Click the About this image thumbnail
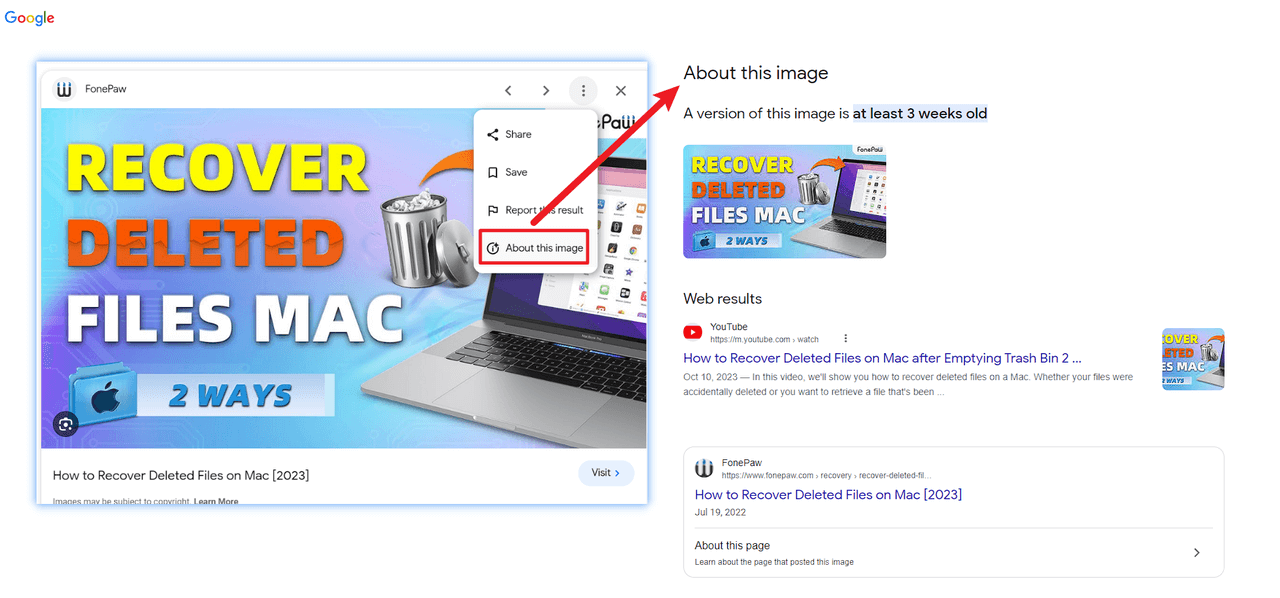Viewport: 1280px width, 598px height. point(784,201)
